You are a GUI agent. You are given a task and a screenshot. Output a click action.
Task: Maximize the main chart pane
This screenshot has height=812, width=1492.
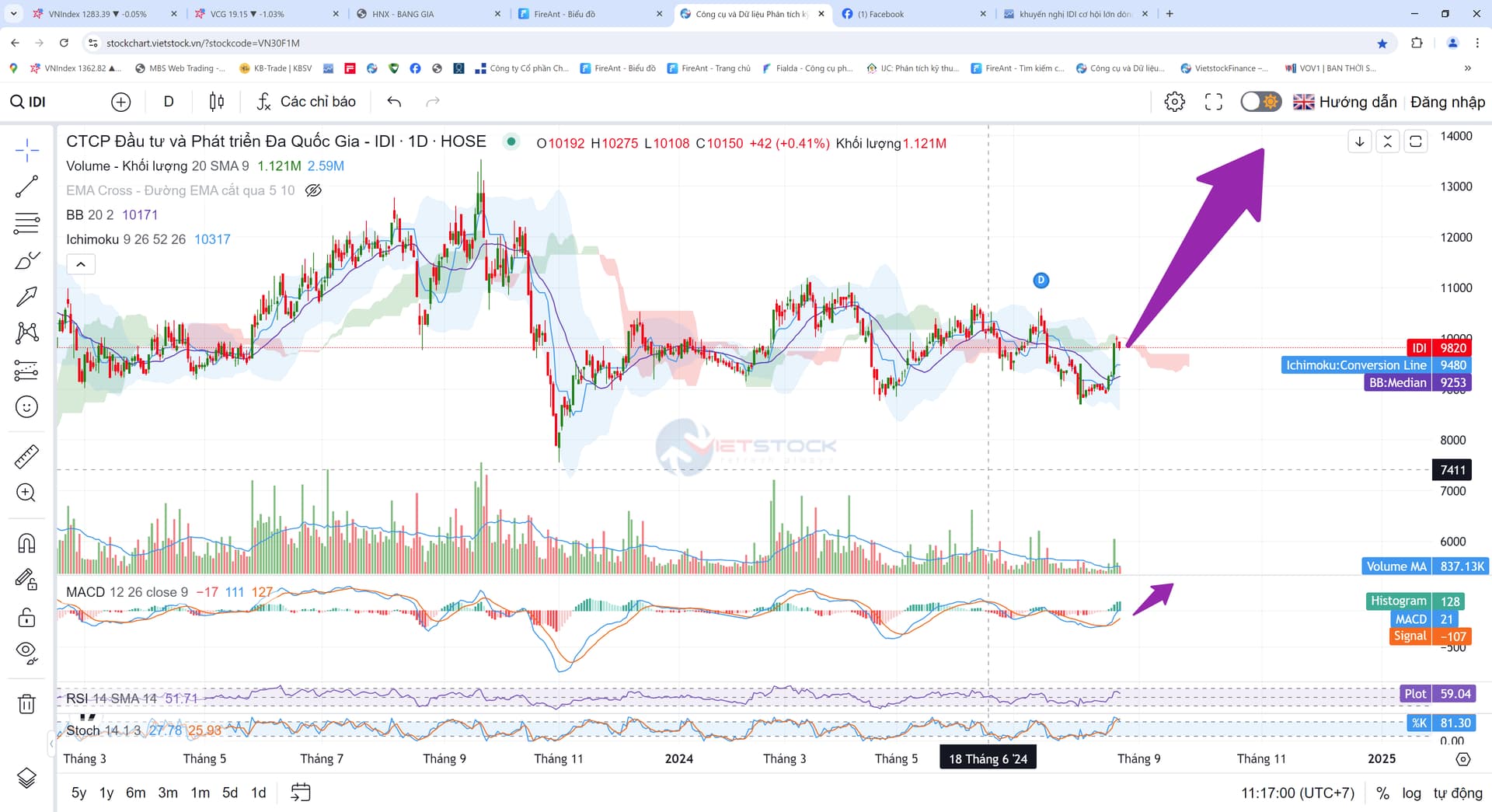[x=1416, y=141]
